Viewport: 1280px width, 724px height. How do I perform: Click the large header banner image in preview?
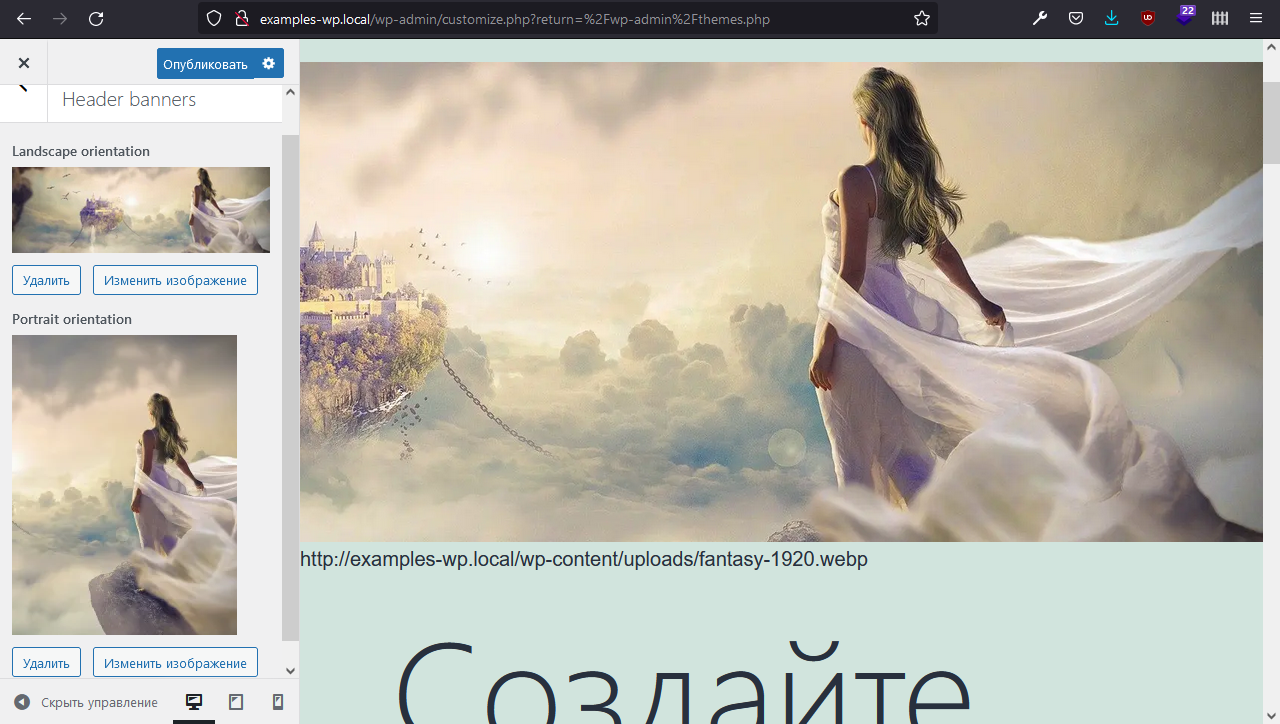pos(781,302)
